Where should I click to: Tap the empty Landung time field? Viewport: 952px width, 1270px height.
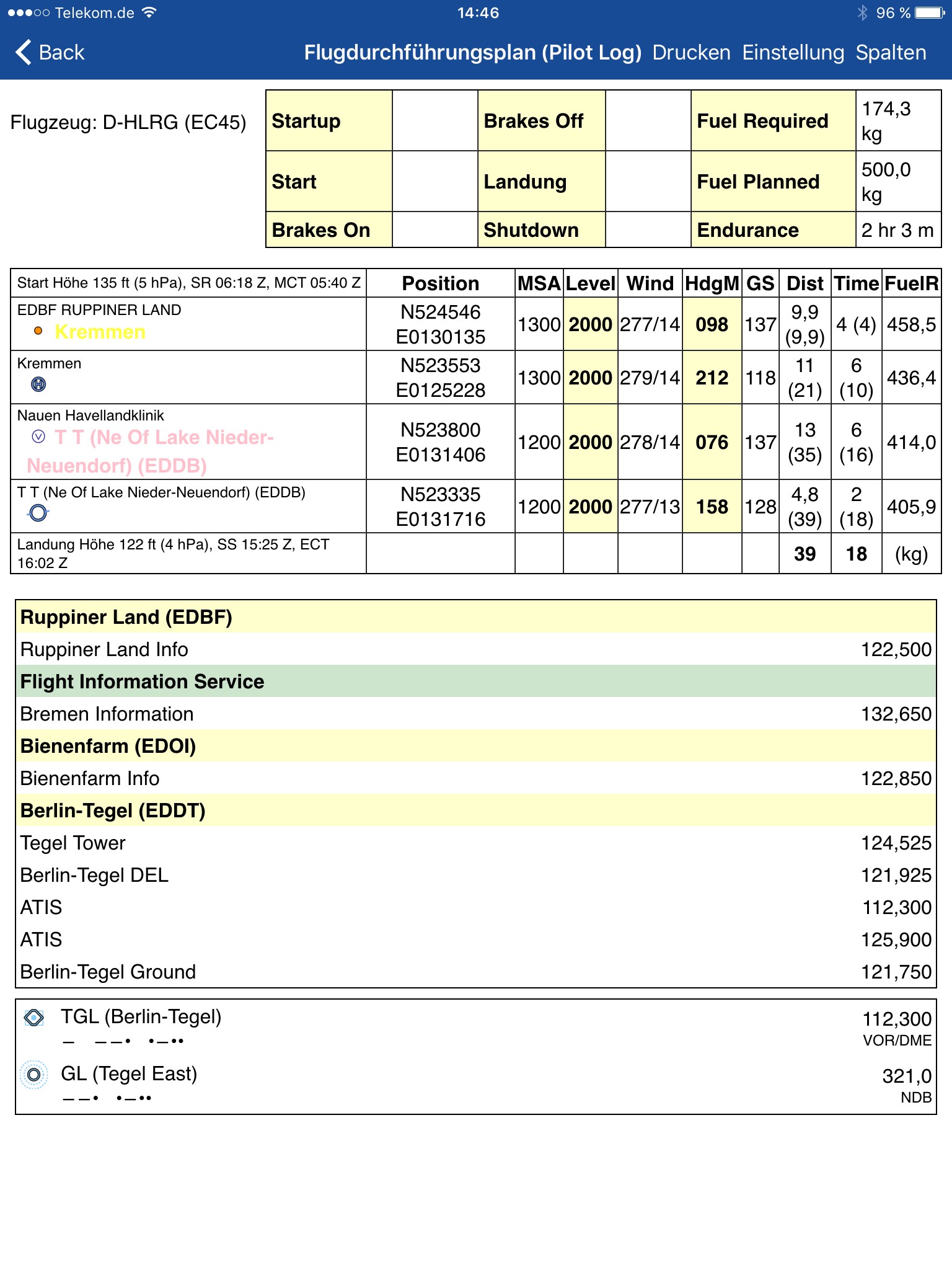click(x=648, y=182)
